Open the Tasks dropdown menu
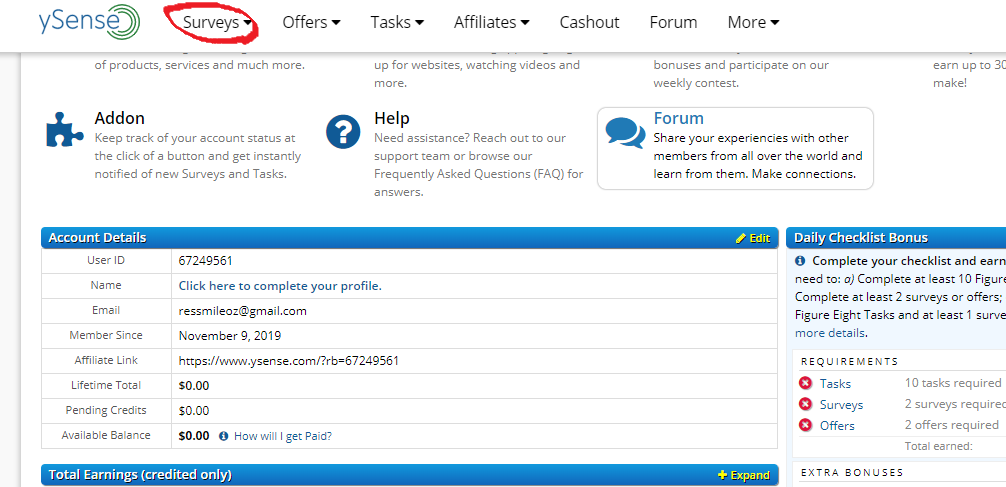Viewport: 1006px width, 487px height. click(397, 22)
